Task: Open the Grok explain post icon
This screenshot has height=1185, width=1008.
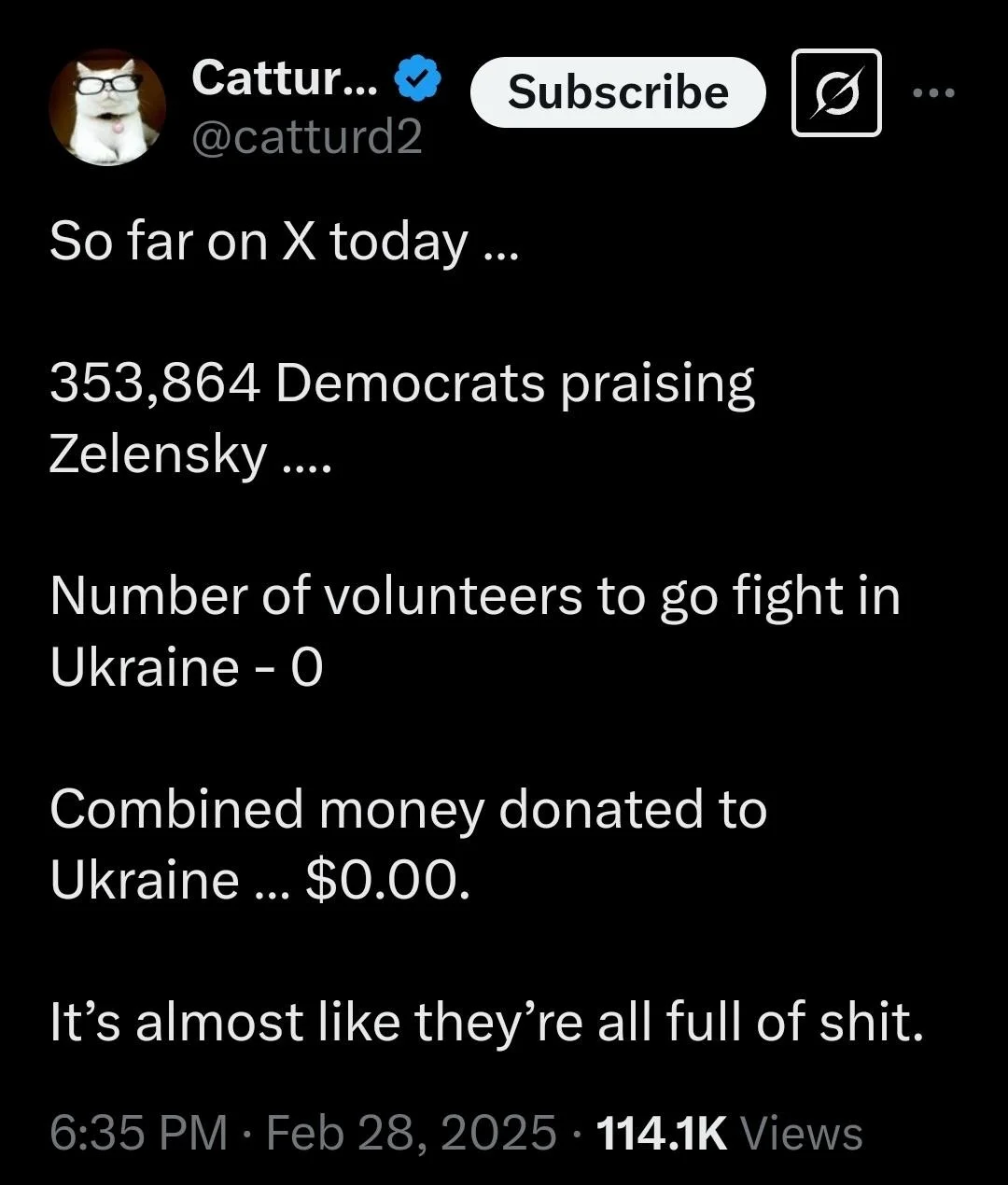Action: point(836,92)
